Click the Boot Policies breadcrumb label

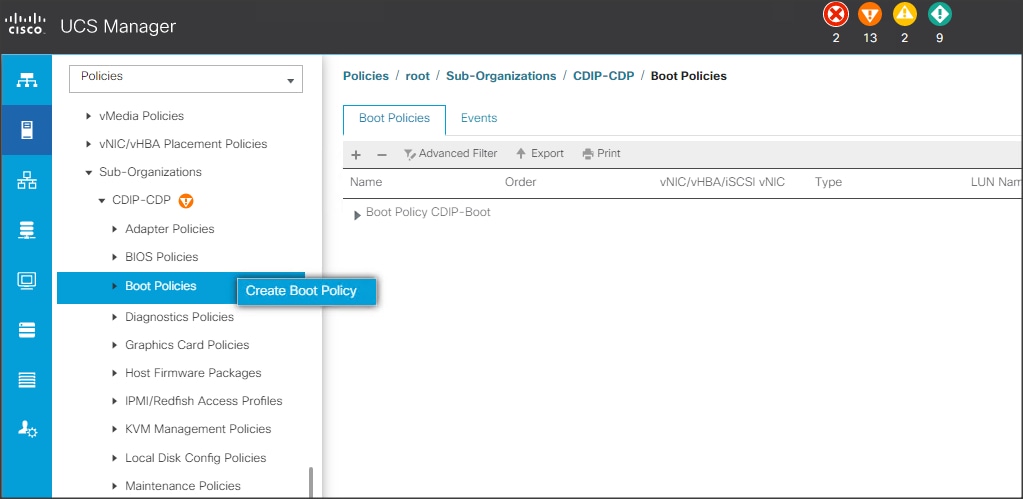(x=688, y=76)
